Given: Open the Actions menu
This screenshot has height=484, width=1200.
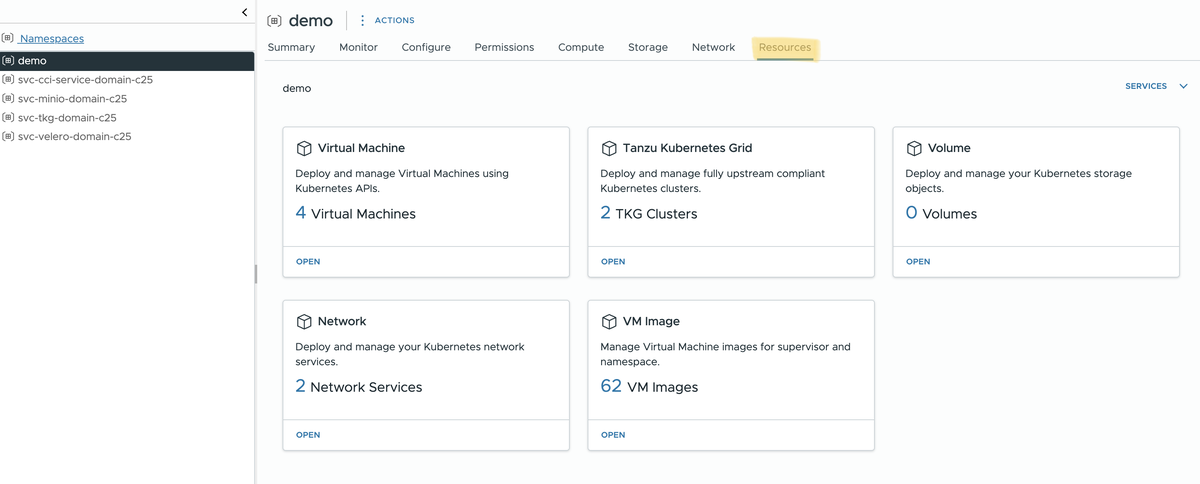Looking at the screenshot, I should pos(394,21).
